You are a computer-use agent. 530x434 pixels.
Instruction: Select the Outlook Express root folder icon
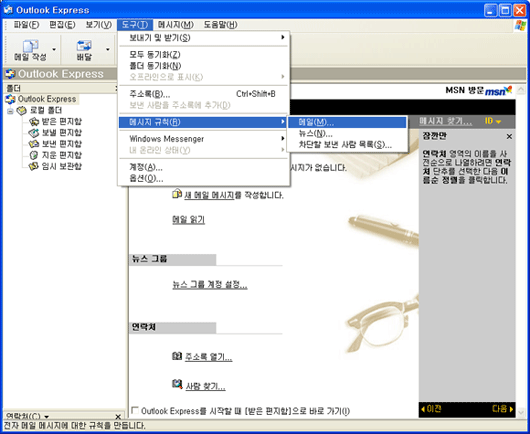pos(10,99)
